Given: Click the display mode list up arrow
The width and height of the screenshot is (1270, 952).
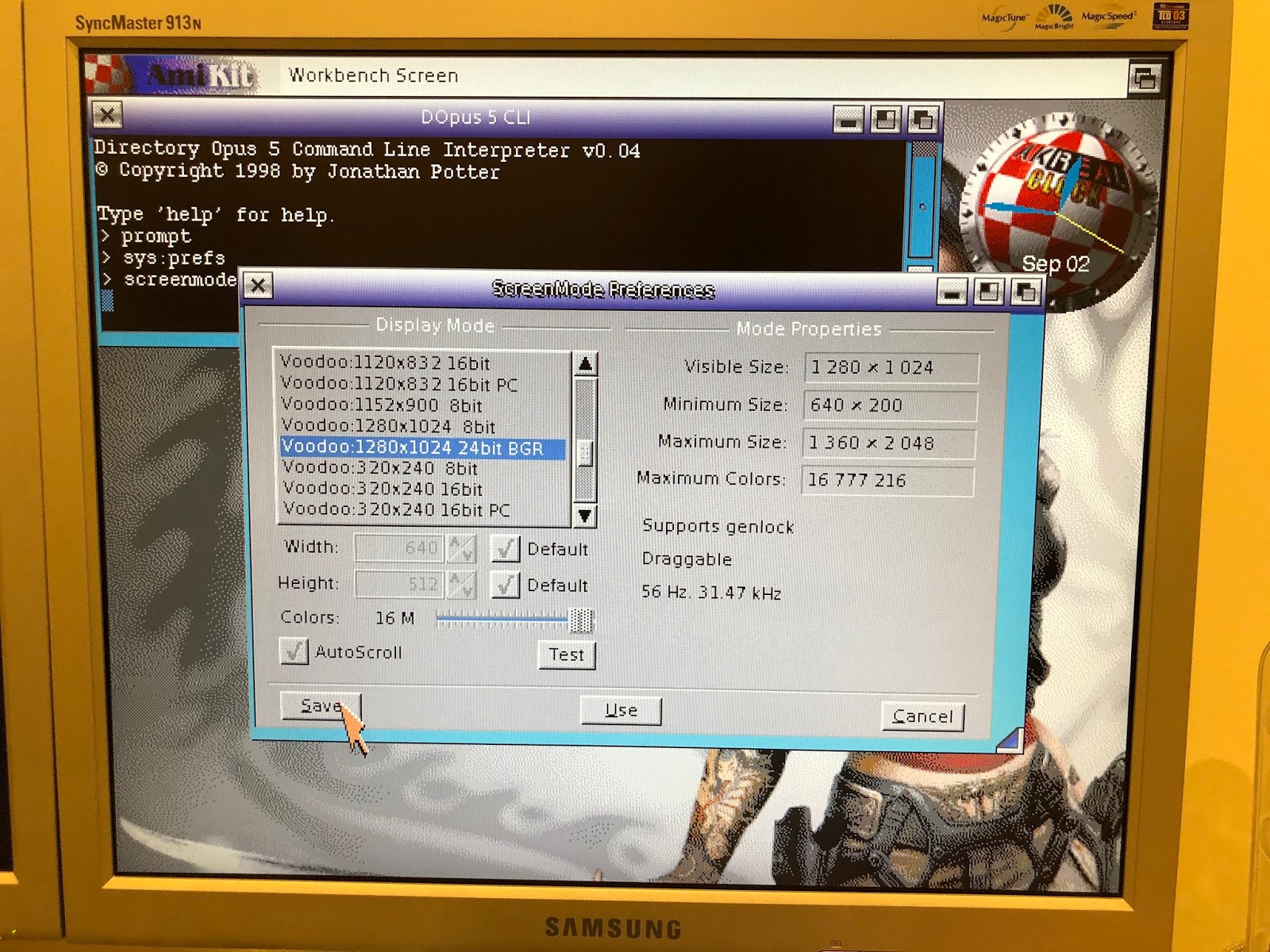Looking at the screenshot, I should pos(585,364).
